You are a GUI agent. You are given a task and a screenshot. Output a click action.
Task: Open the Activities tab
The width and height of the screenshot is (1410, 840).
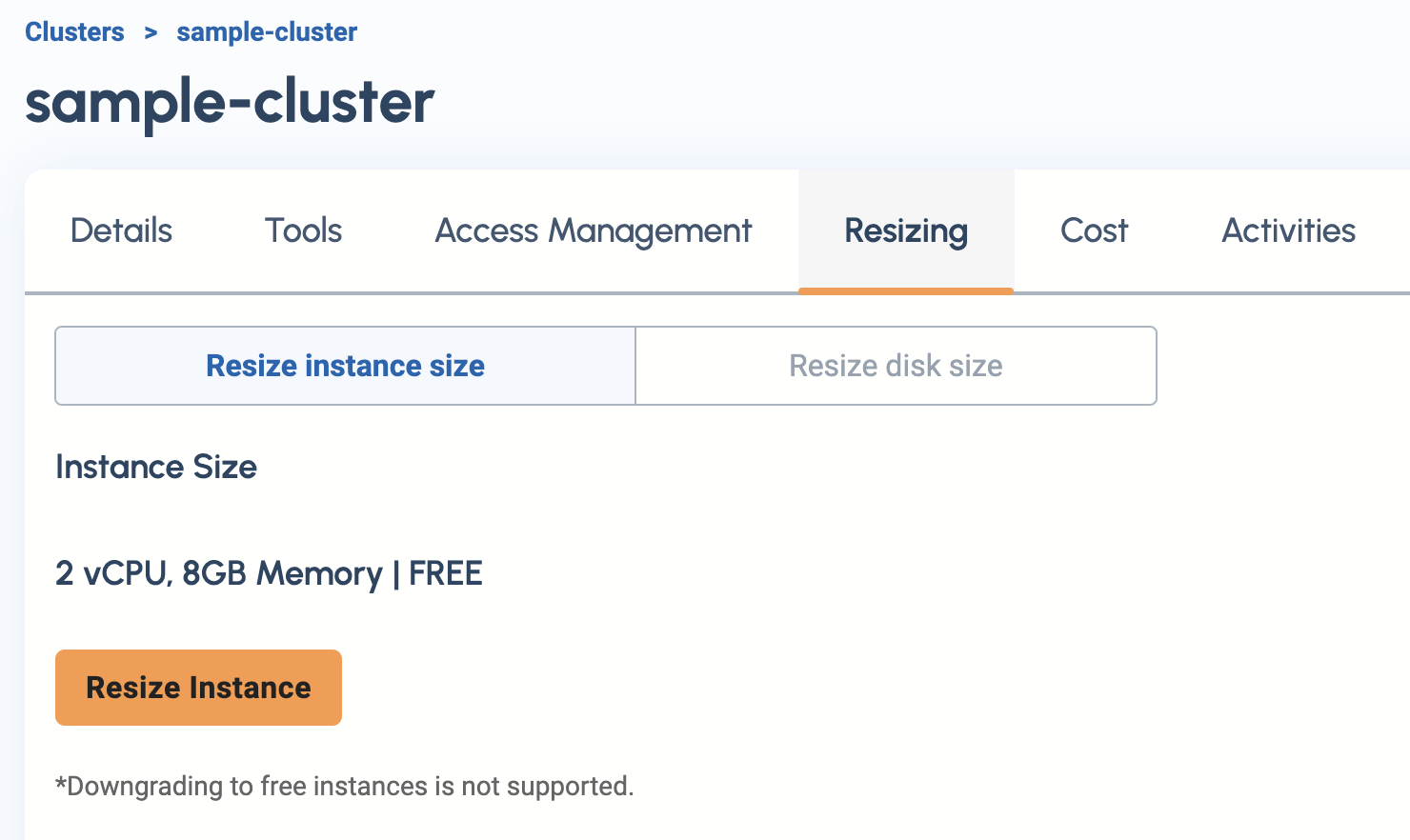point(1288,230)
